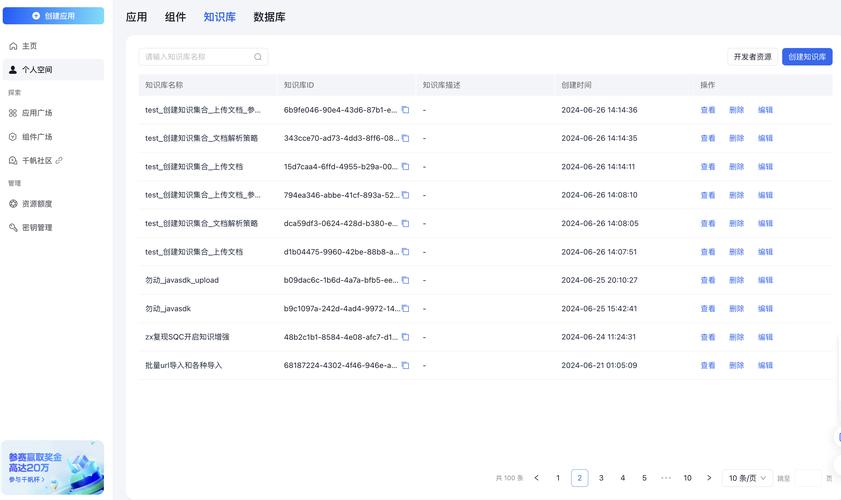Copy the ID of 批量url导入和各种导入

point(406,366)
